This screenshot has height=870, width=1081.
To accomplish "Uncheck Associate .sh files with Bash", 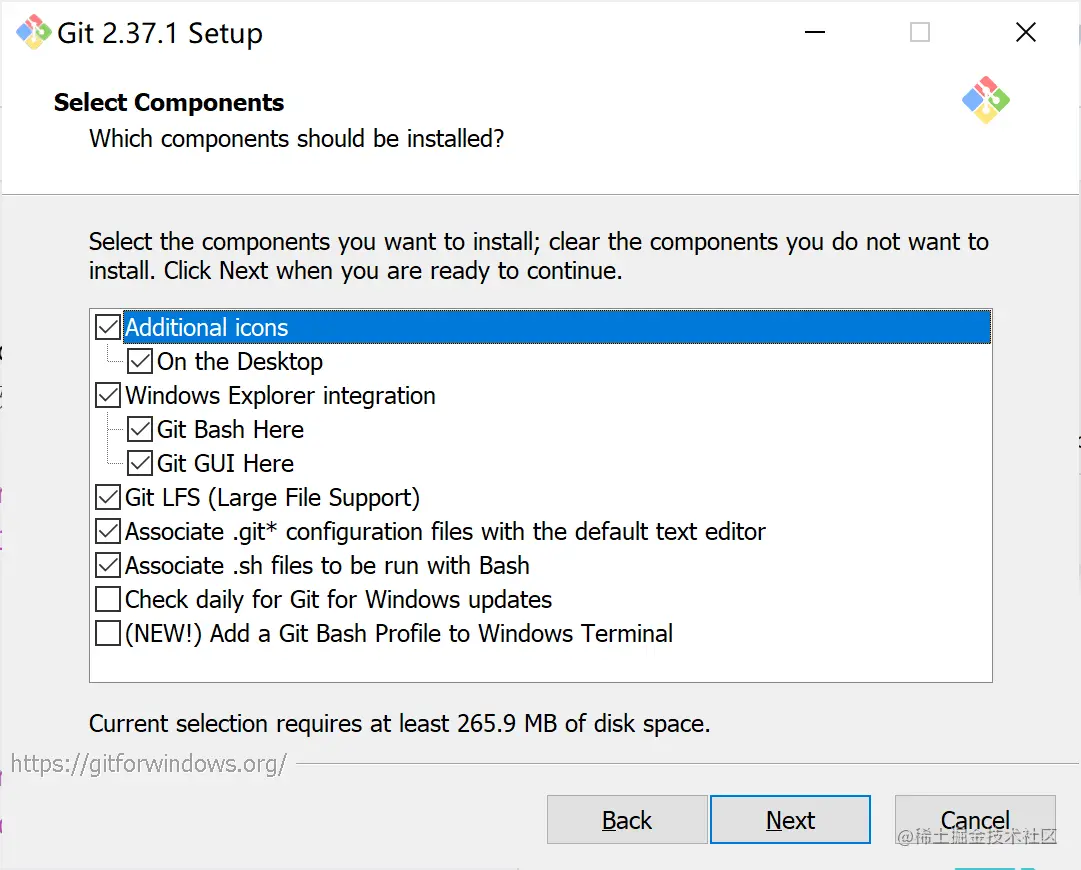I will pos(108,565).
